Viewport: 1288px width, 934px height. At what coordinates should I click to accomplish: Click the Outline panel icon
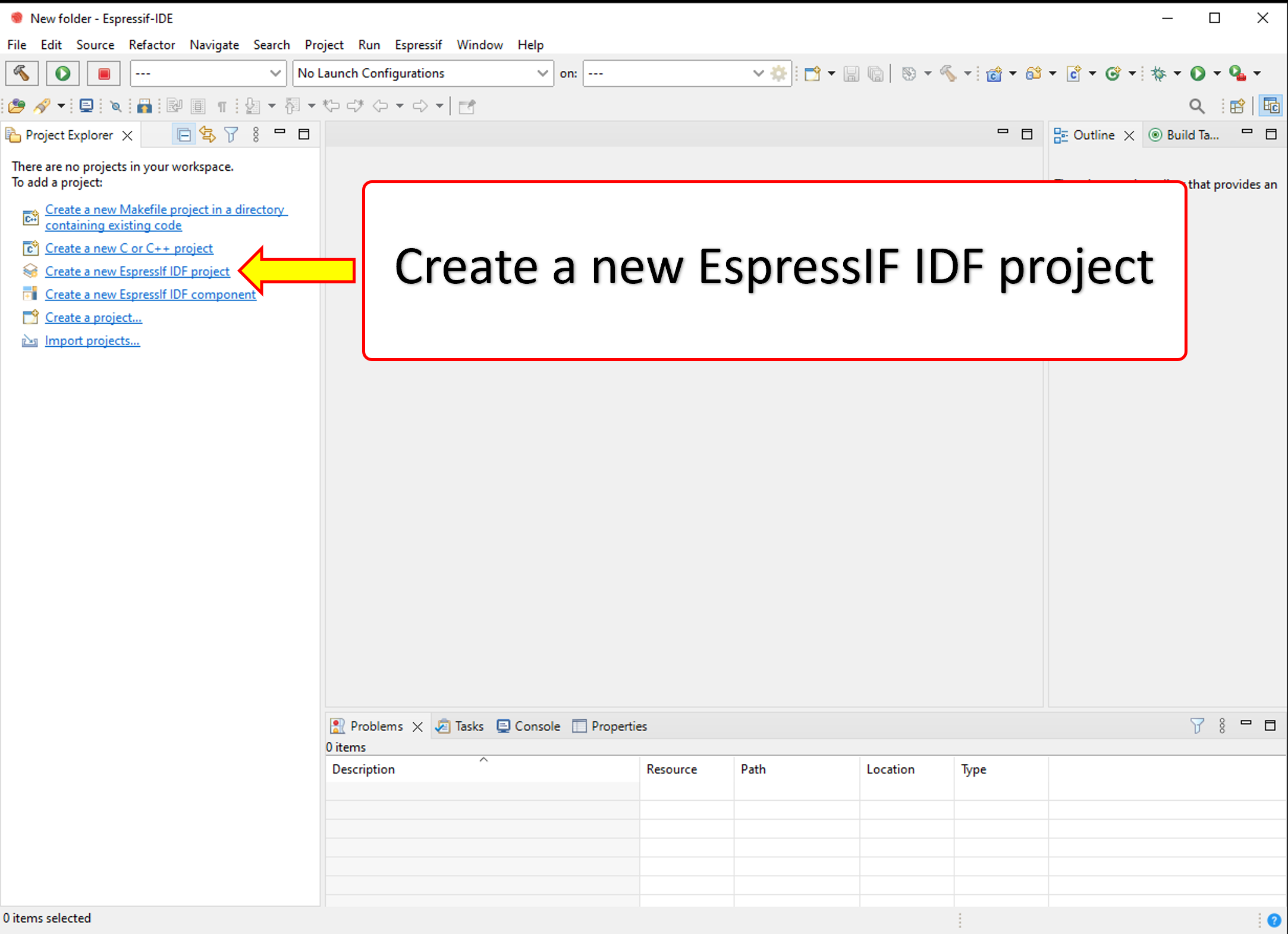(1062, 134)
